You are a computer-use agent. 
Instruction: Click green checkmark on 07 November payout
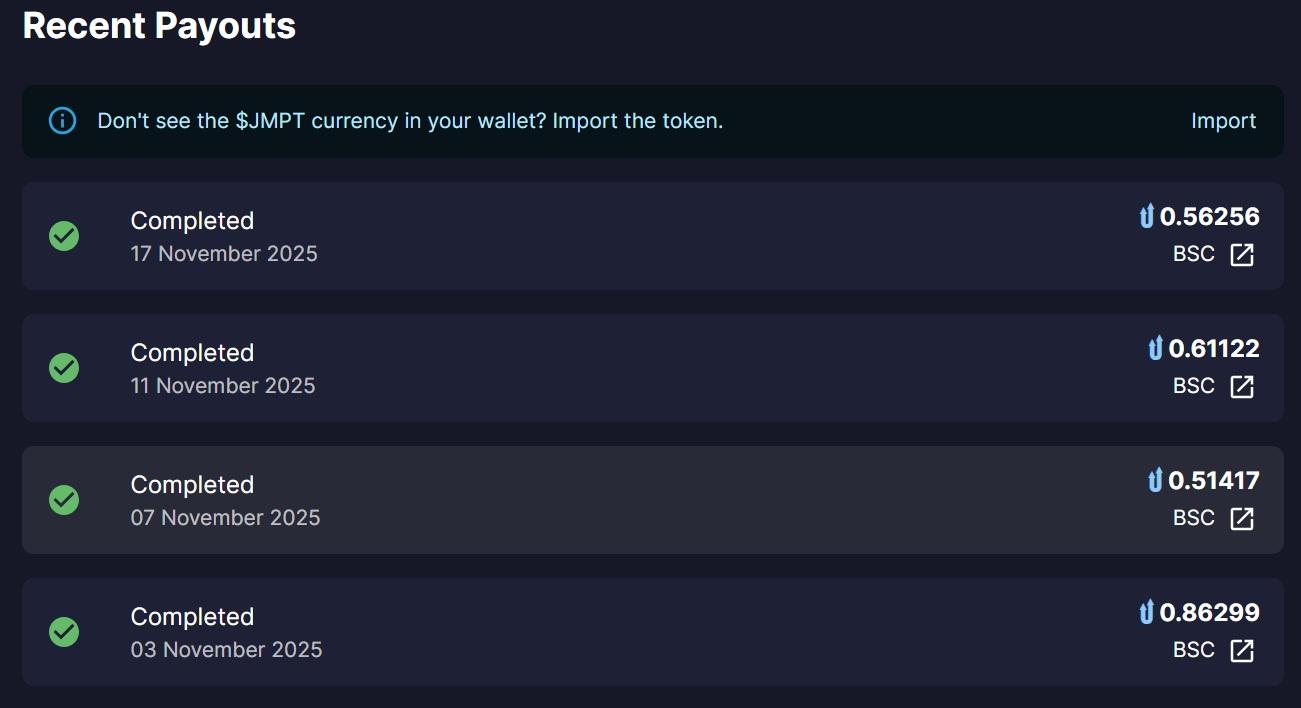64,500
